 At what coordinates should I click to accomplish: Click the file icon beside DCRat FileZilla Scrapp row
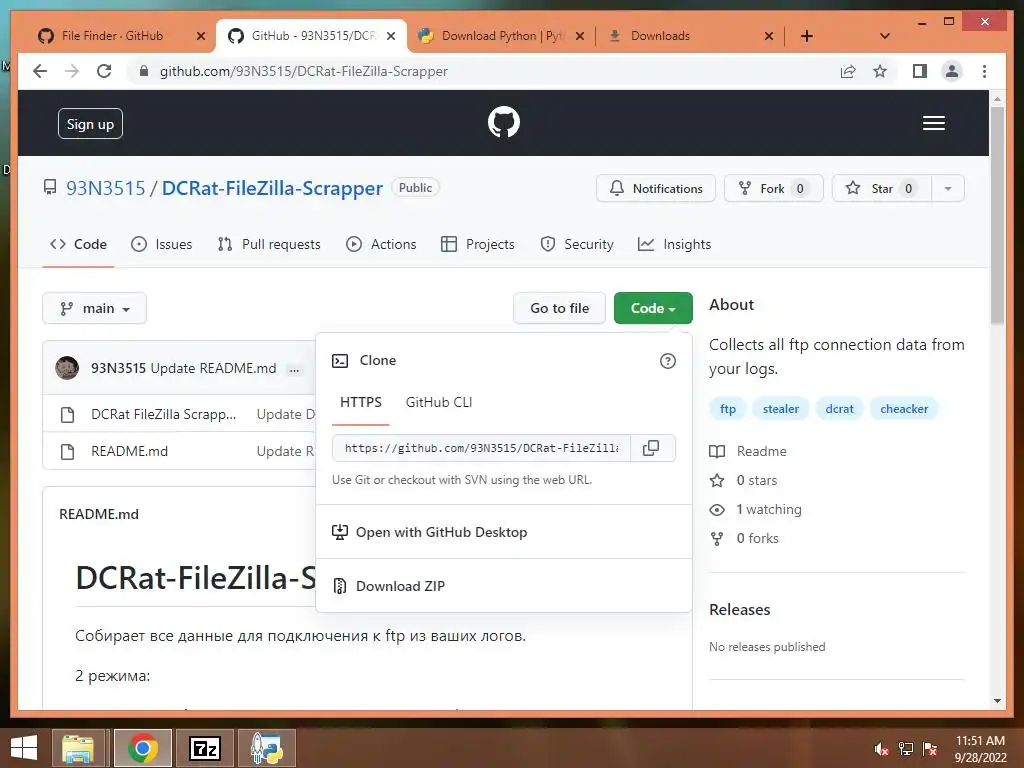[x=67, y=415]
